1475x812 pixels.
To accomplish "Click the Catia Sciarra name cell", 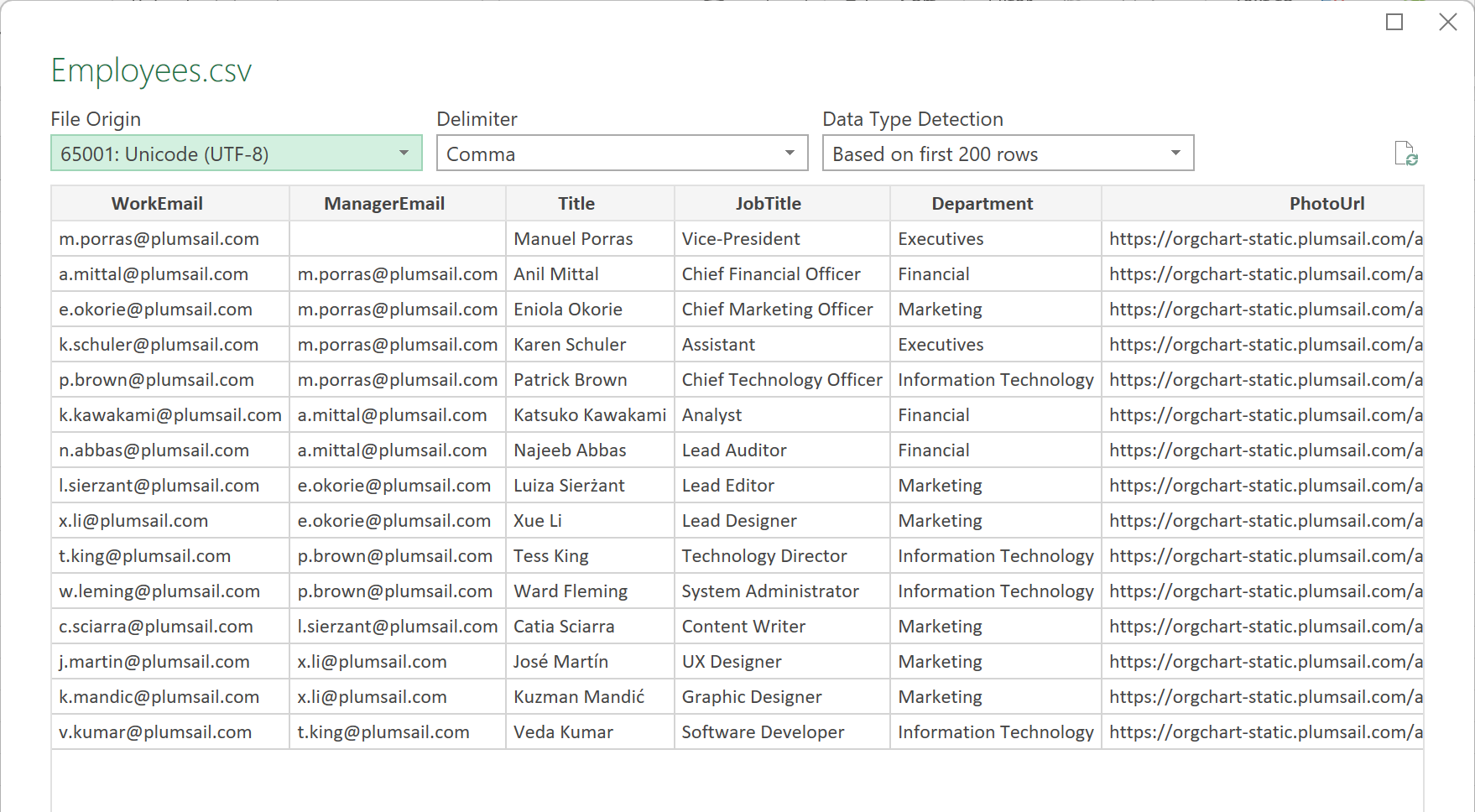I will click(x=591, y=627).
